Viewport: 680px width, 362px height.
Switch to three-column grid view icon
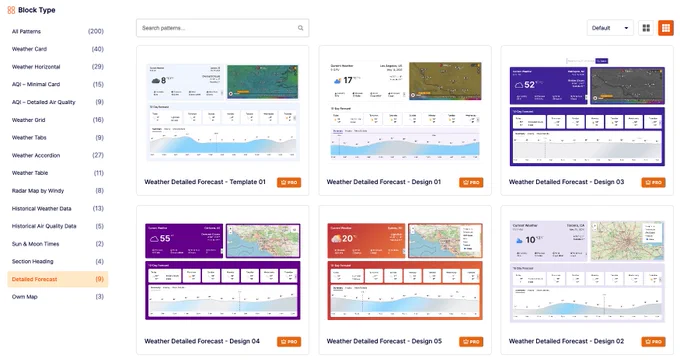pyautogui.click(x=666, y=28)
